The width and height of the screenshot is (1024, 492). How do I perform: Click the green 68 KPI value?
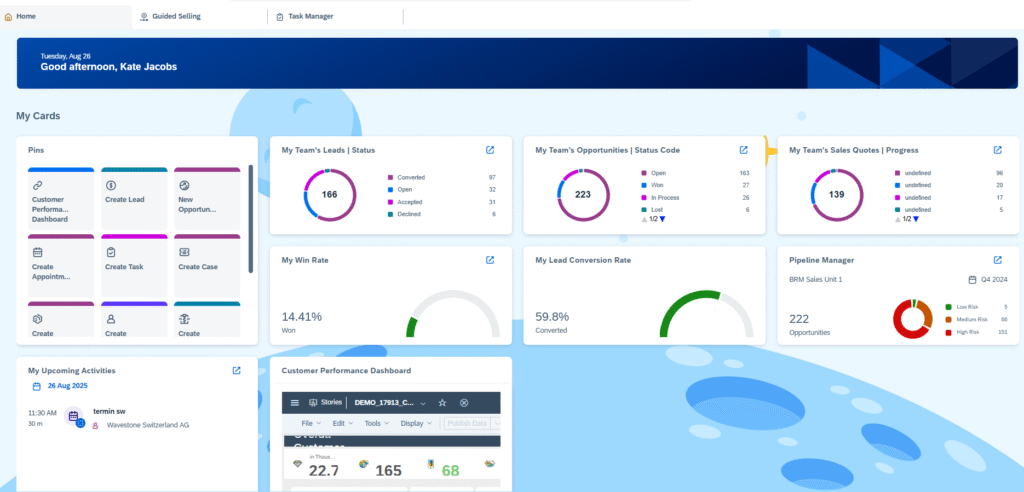(x=451, y=470)
